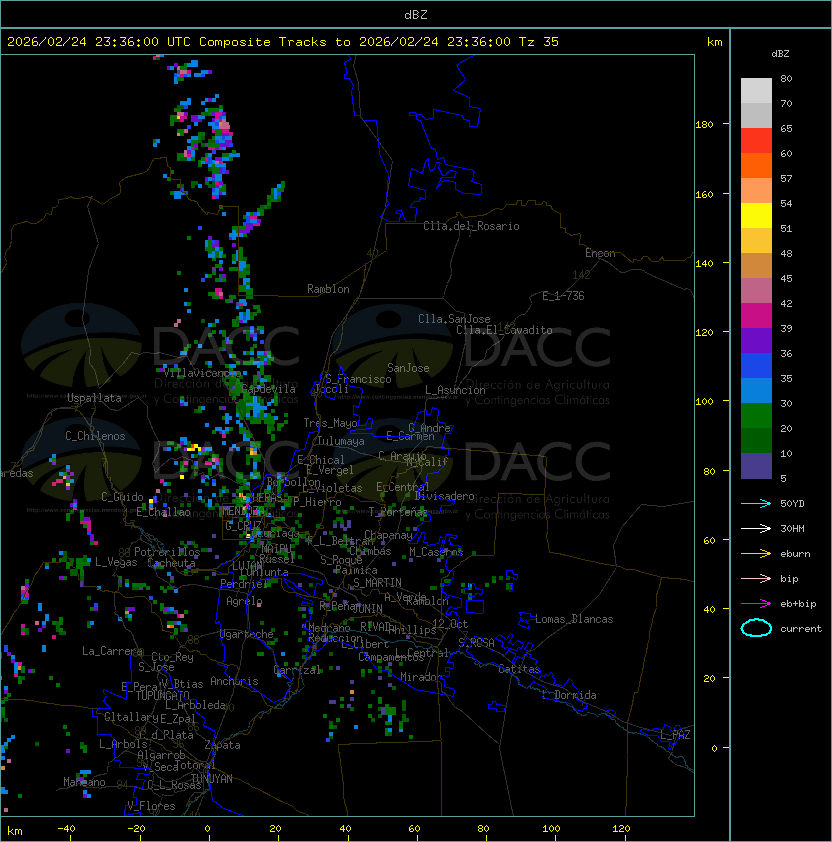Click the 'Encon' place label
Viewport: 832px width, 842px height.
click(x=600, y=253)
